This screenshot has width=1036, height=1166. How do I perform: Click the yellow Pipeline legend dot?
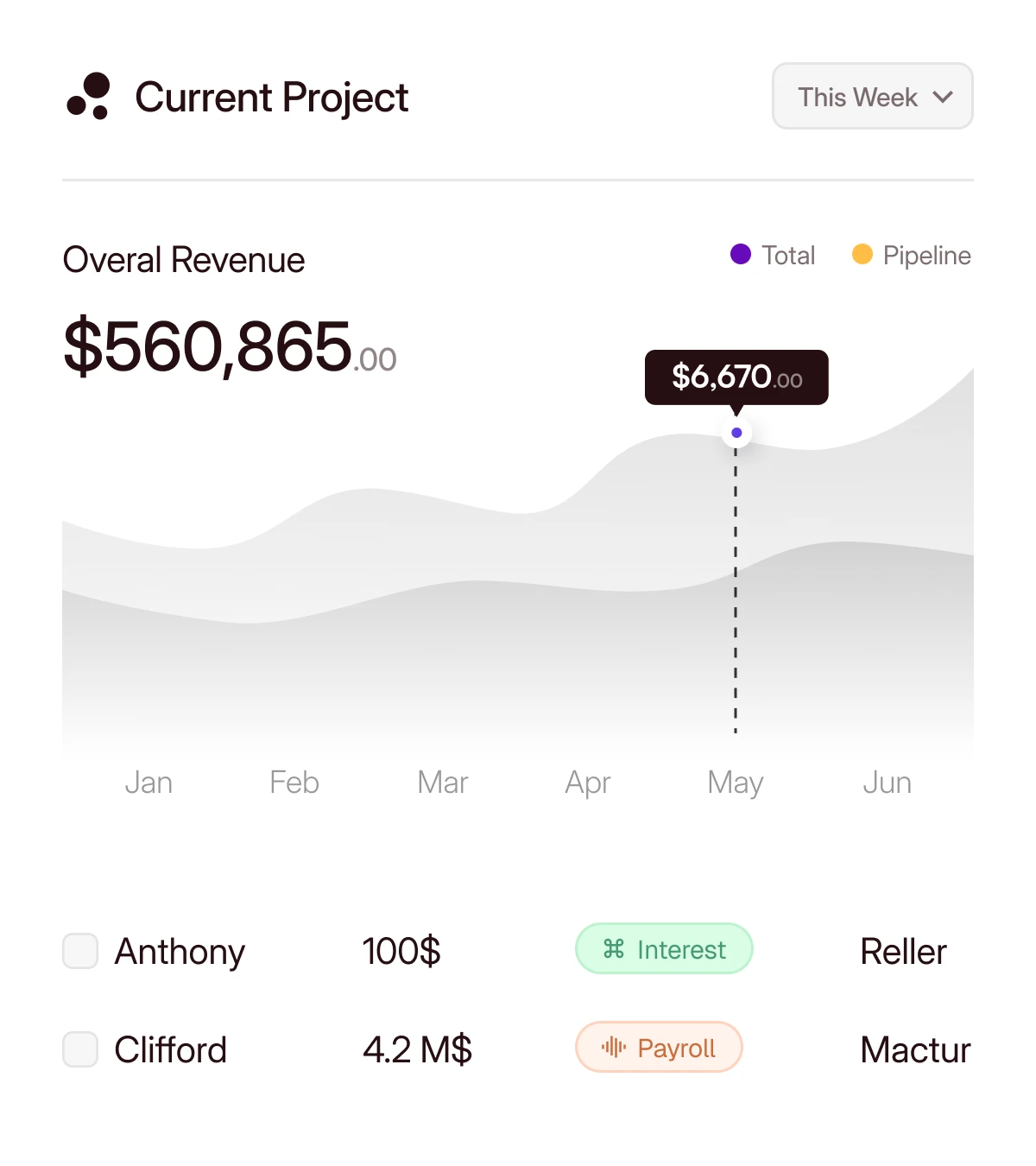(x=862, y=254)
